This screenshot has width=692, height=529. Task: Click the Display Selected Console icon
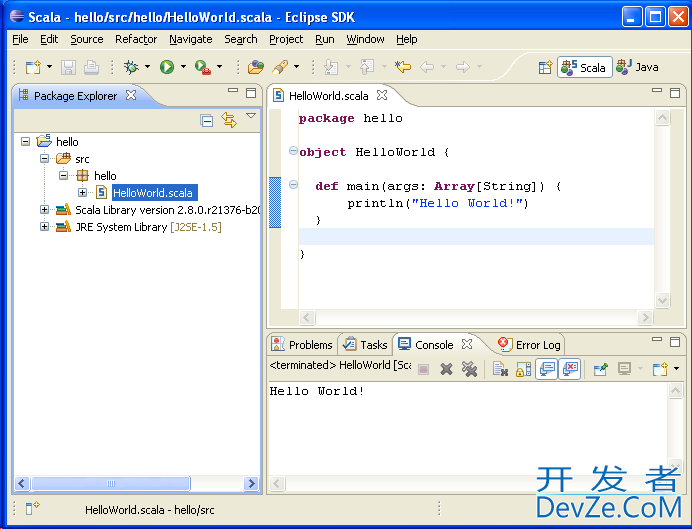click(x=624, y=369)
